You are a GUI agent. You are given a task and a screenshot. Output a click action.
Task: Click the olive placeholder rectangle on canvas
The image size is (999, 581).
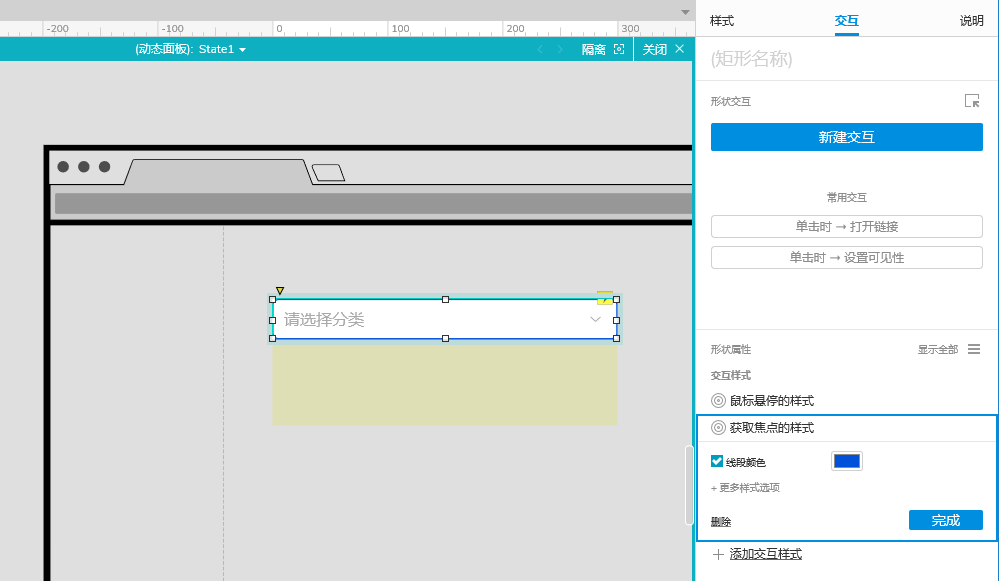point(445,385)
